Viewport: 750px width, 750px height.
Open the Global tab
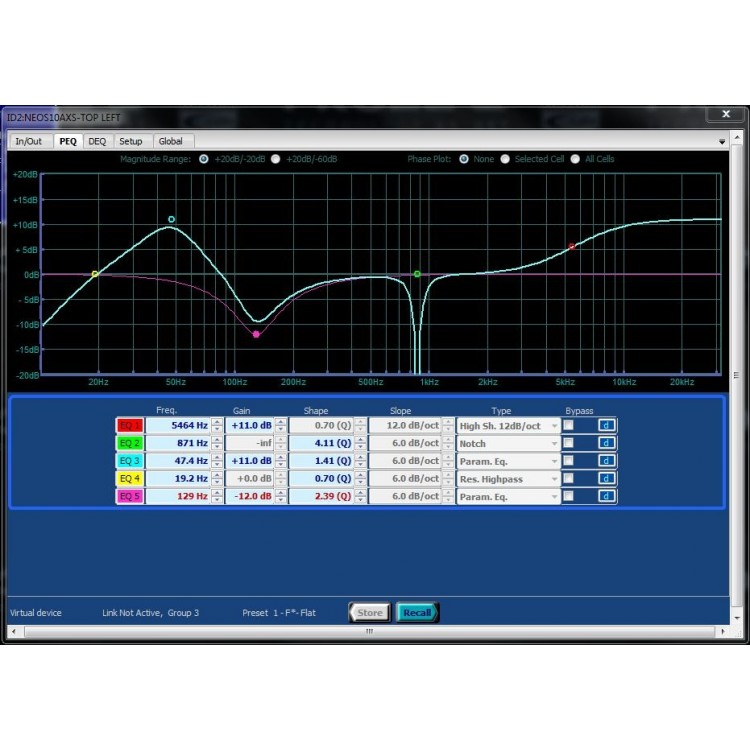point(170,141)
